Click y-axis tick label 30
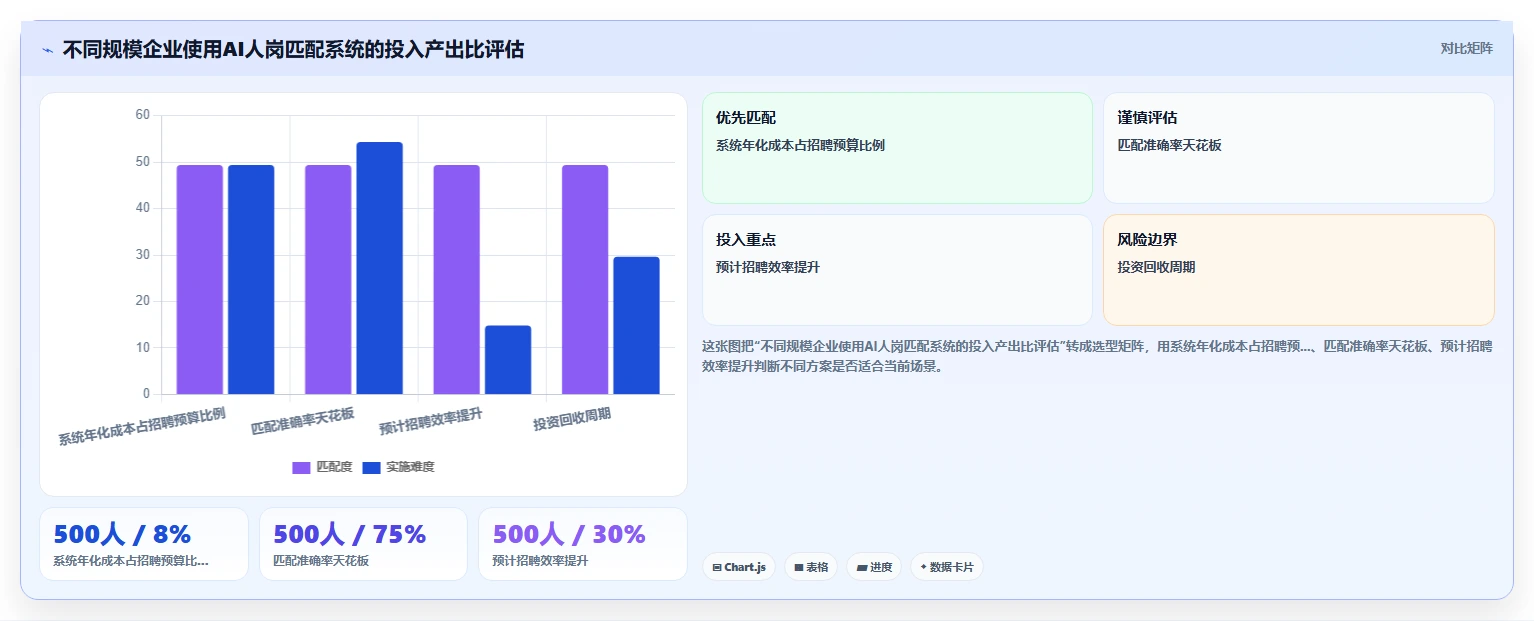1534x621 pixels. click(142, 255)
